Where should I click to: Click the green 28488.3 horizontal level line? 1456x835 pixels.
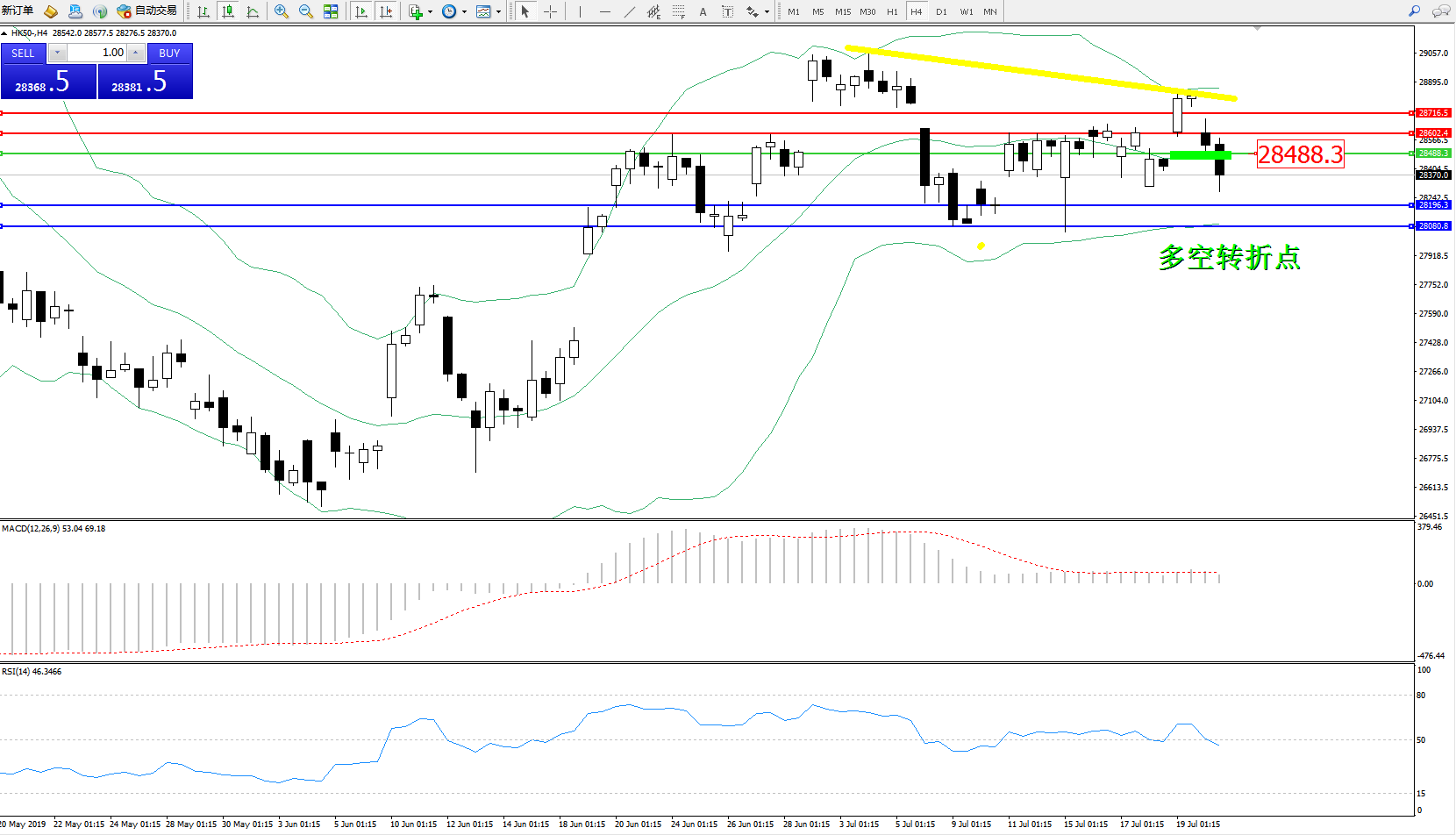(x=702, y=153)
